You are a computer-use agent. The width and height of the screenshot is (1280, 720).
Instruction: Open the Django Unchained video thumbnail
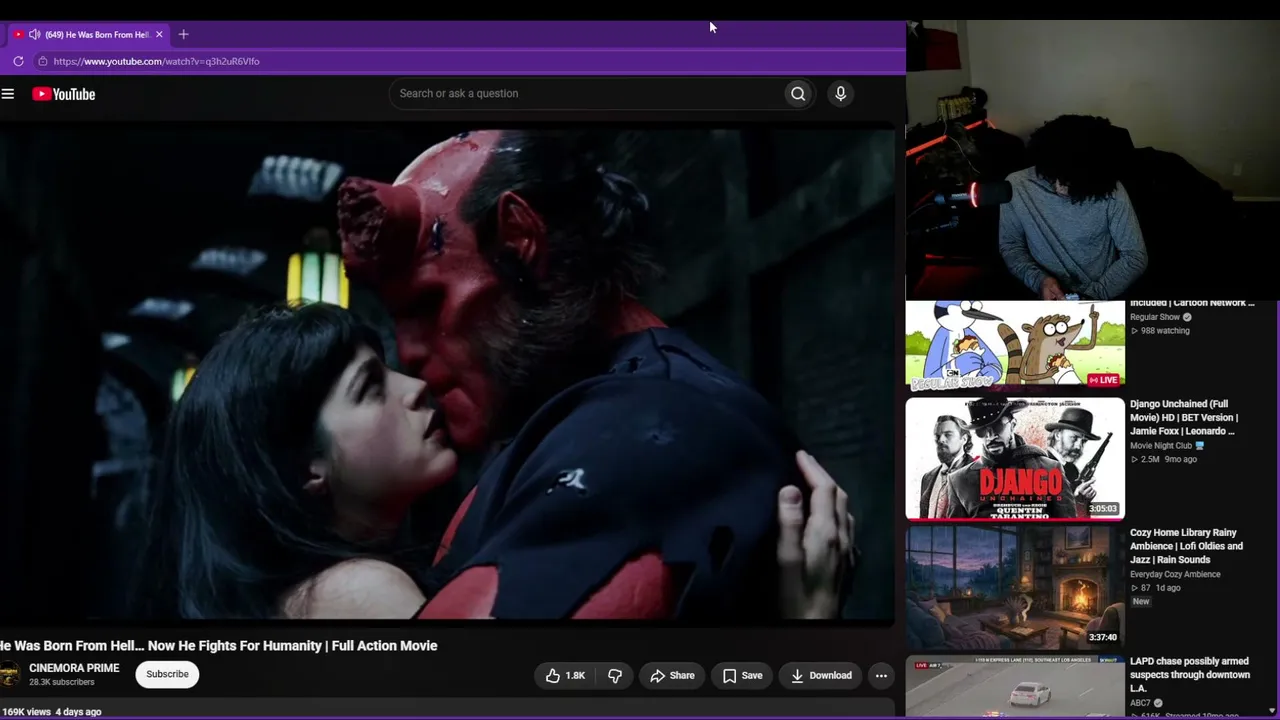(x=1015, y=459)
